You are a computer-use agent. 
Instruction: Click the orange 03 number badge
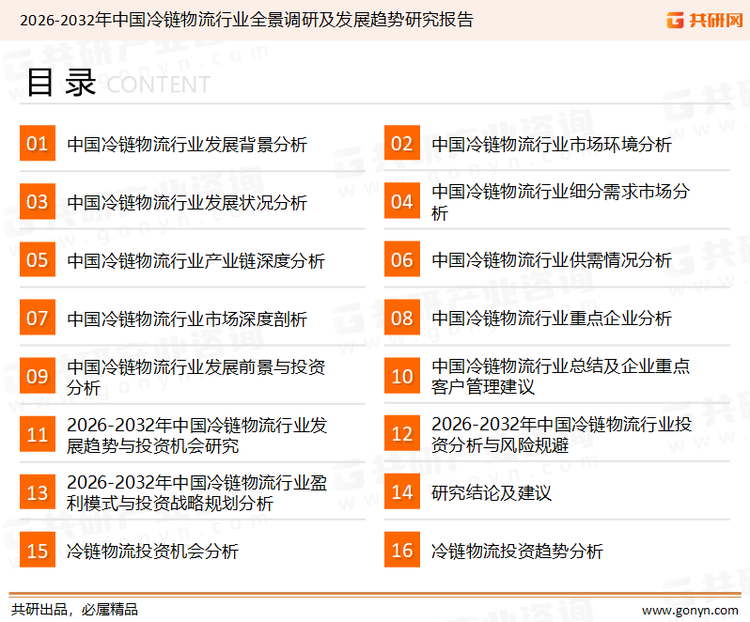(37, 201)
